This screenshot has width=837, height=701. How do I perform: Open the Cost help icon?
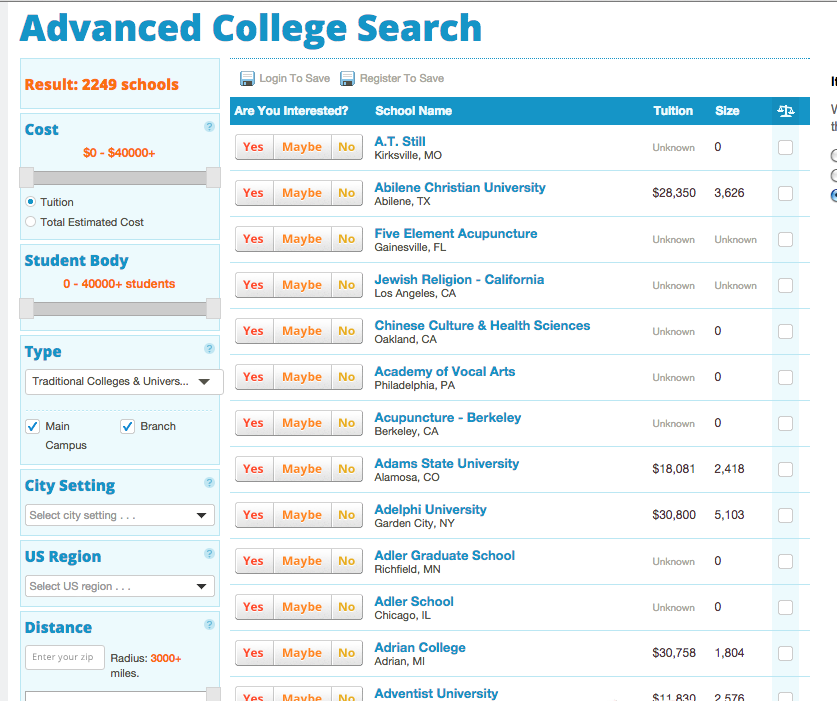tap(209, 127)
